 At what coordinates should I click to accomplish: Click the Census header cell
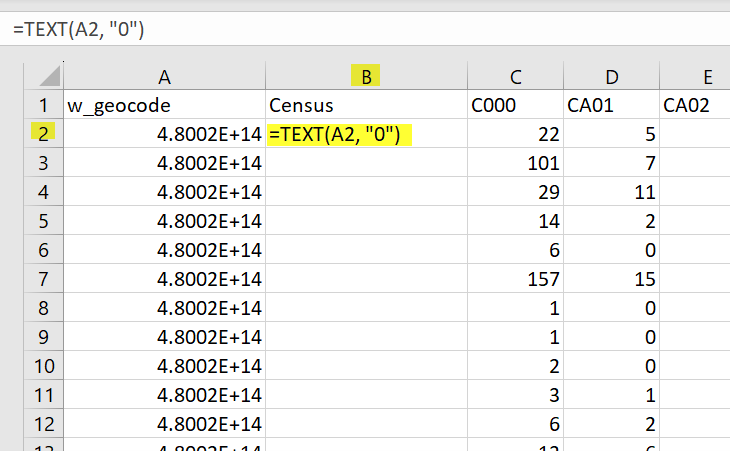coord(366,105)
